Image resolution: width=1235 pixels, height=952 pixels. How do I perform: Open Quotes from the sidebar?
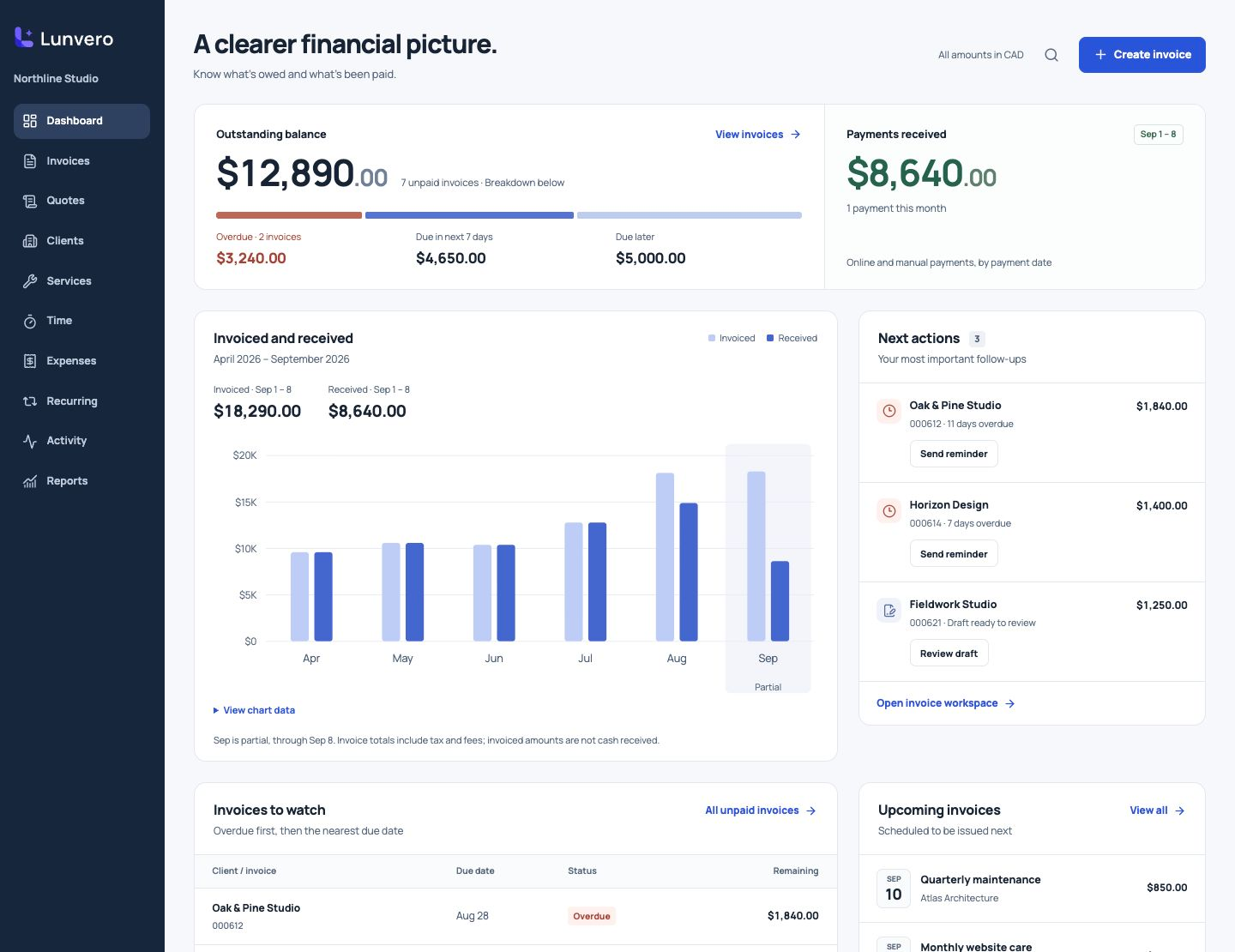(81, 201)
